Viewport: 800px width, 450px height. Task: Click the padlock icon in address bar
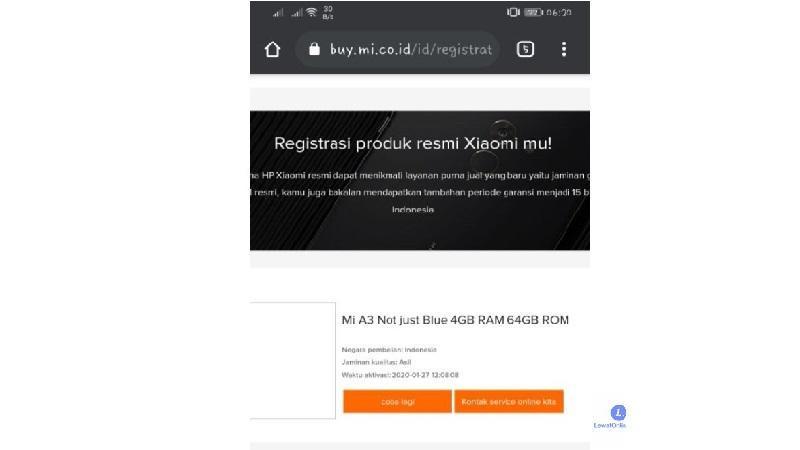[314, 49]
